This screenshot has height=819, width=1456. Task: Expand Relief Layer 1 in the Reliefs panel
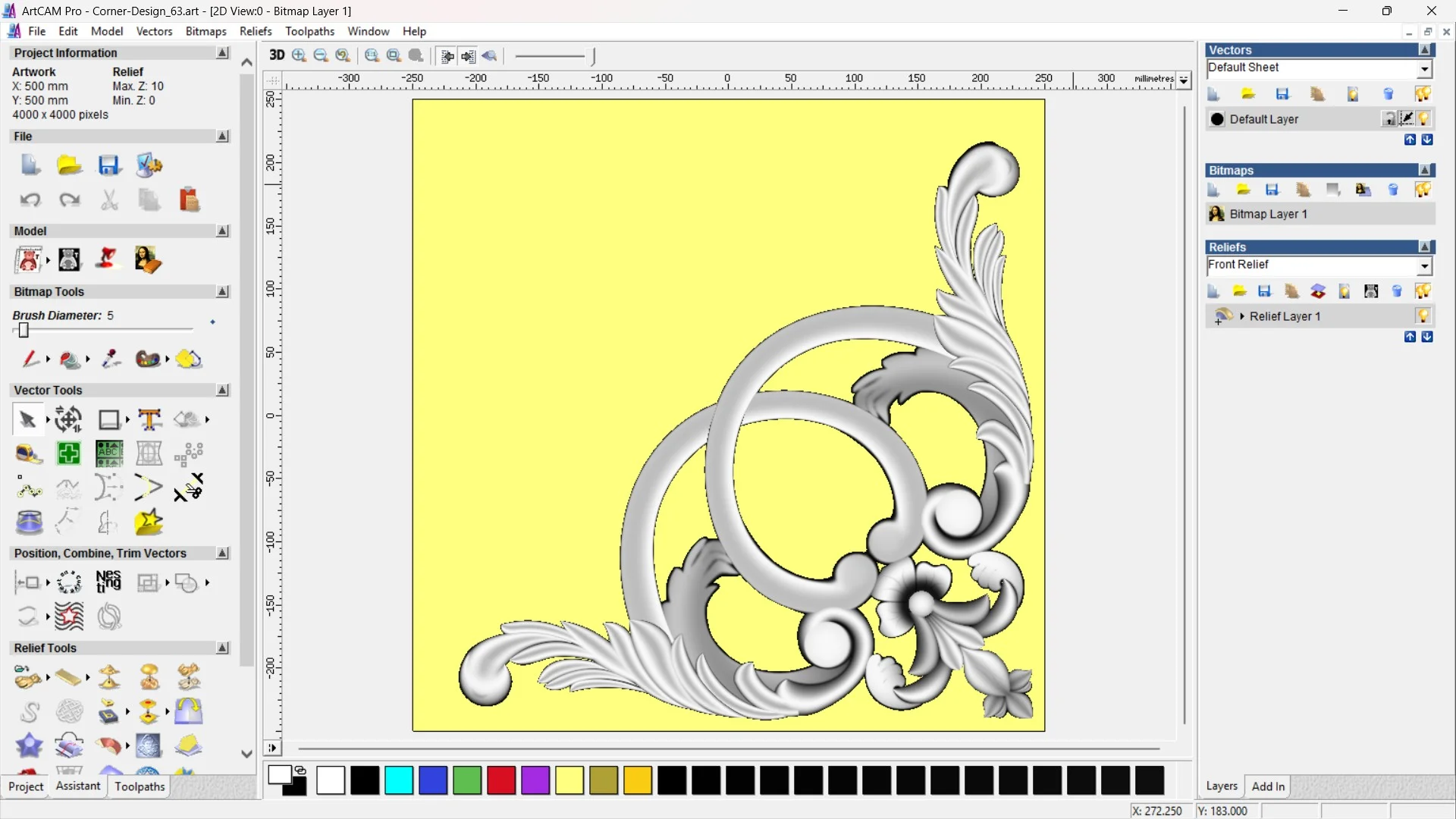[x=1242, y=316]
